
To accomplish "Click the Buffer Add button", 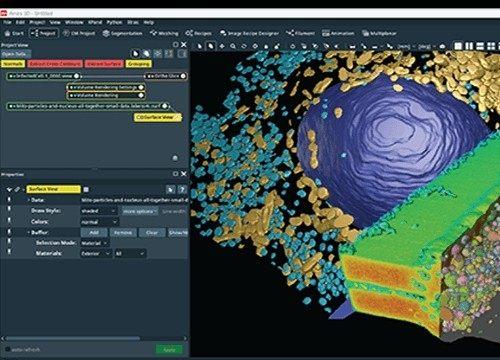I will pos(94,232).
